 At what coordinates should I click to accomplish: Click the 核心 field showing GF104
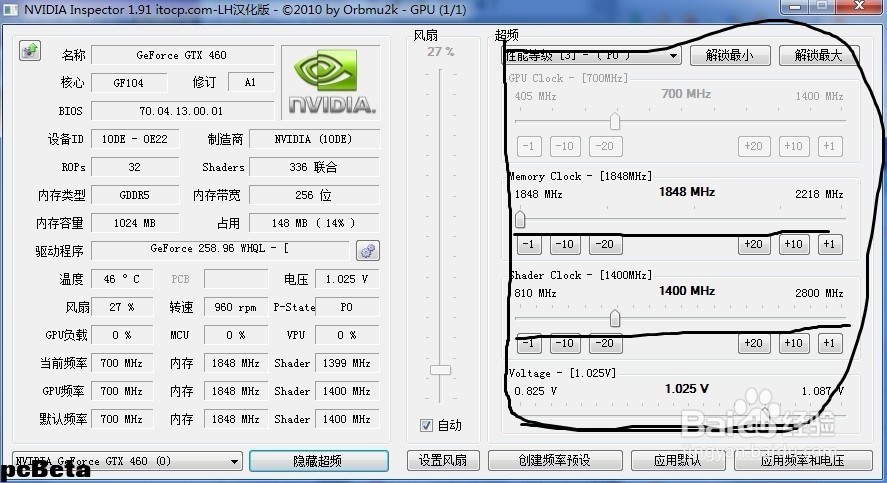click(129, 83)
